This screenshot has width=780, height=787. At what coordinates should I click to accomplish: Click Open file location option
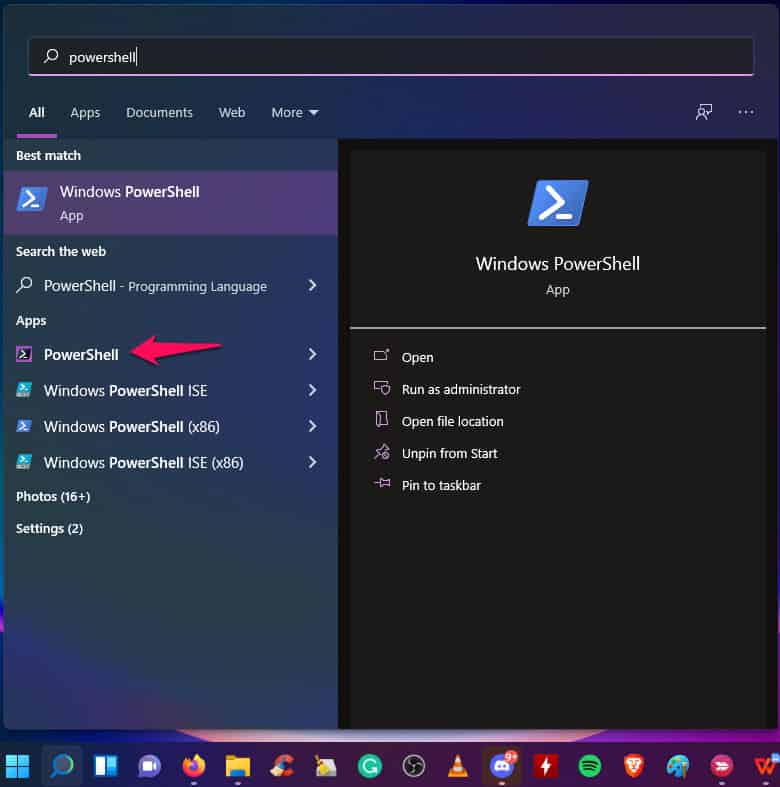coord(452,421)
